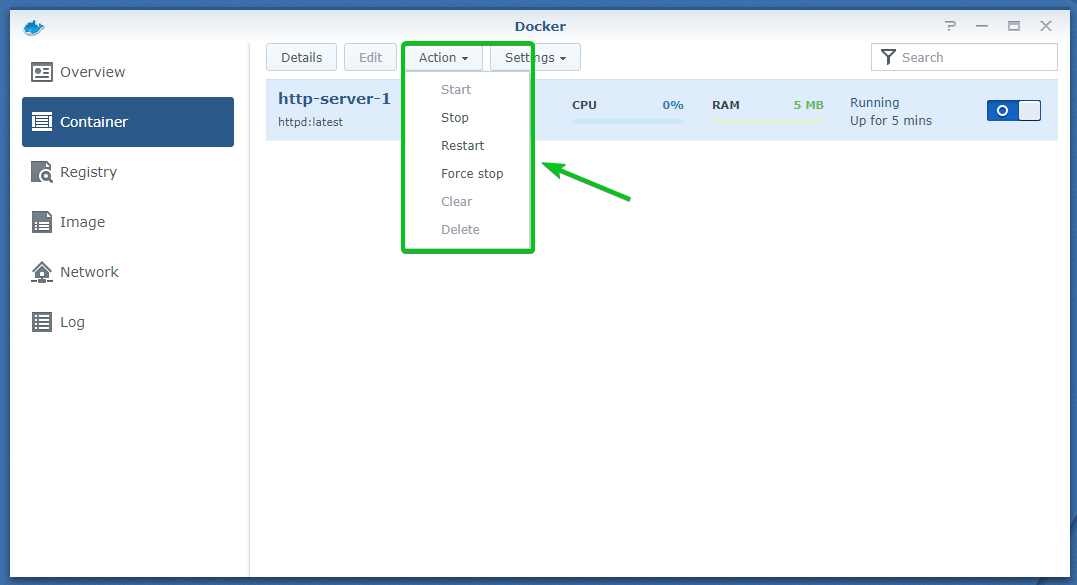Viewport: 1077px width, 585px height.
Task: Click the Image sidebar icon
Action: tap(42, 222)
